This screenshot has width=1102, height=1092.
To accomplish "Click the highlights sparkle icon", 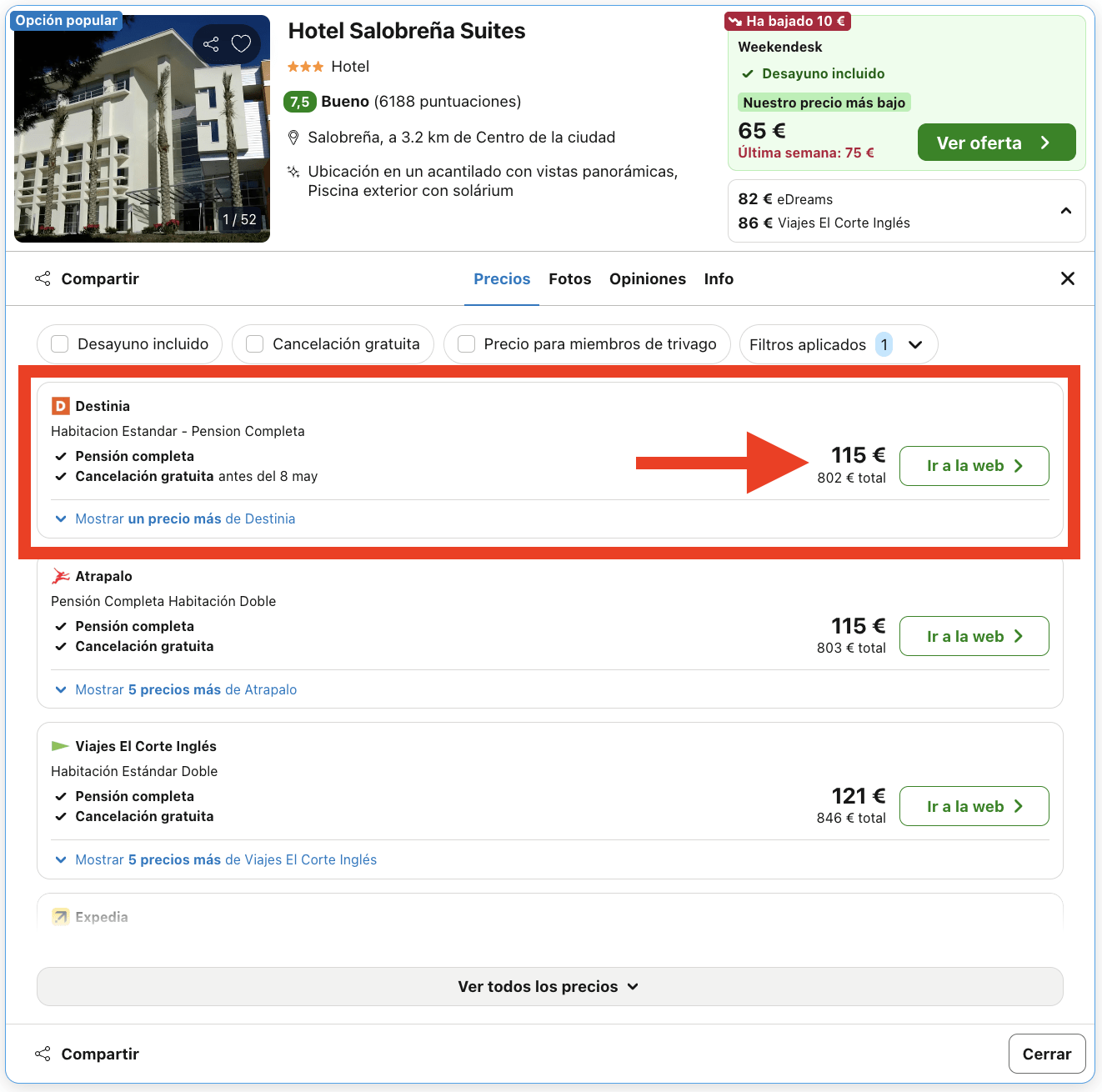I will click(x=293, y=172).
